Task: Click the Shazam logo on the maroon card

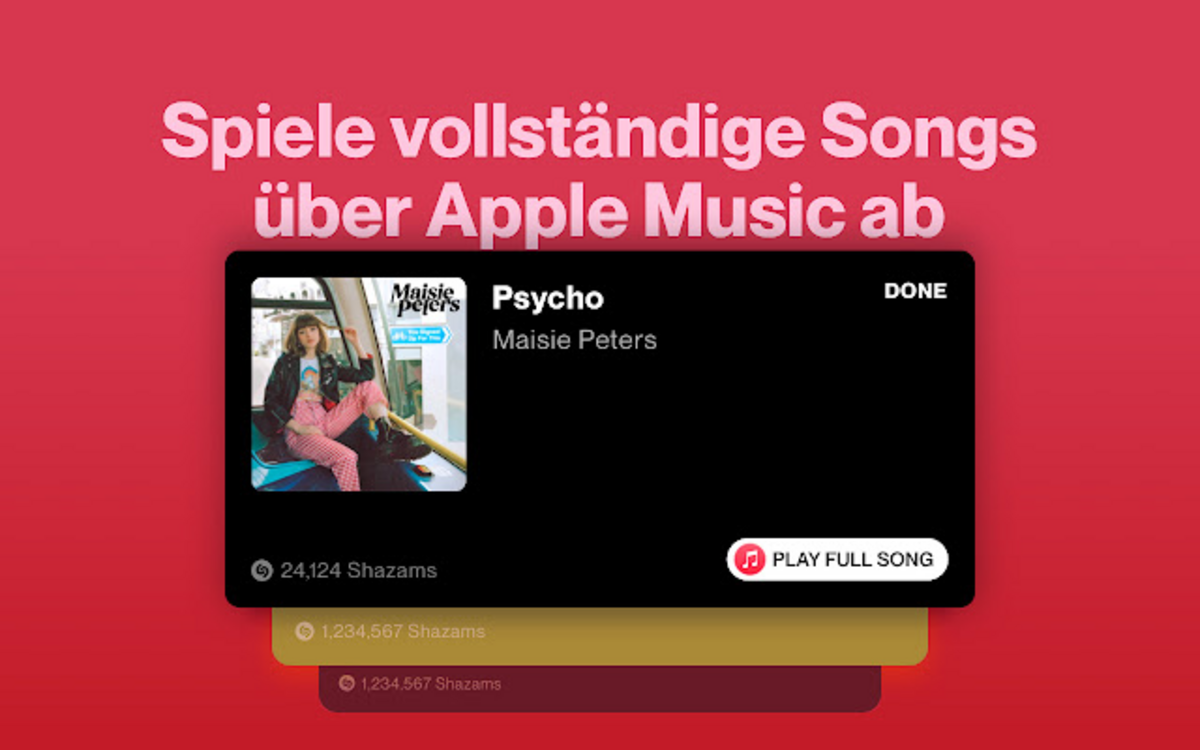Action: (x=347, y=683)
